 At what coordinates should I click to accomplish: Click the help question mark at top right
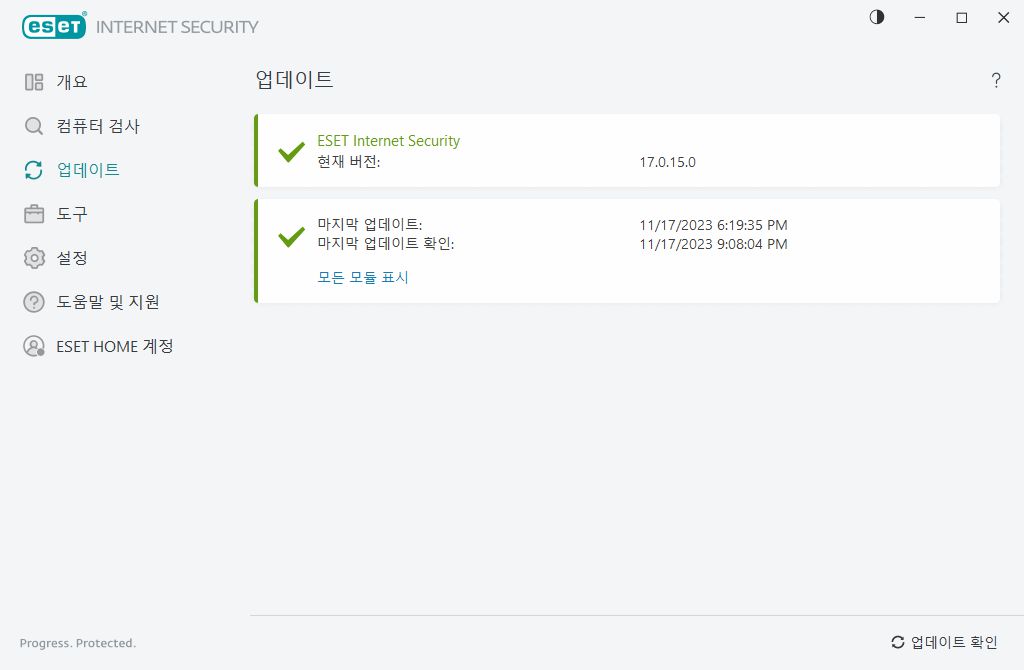[996, 81]
